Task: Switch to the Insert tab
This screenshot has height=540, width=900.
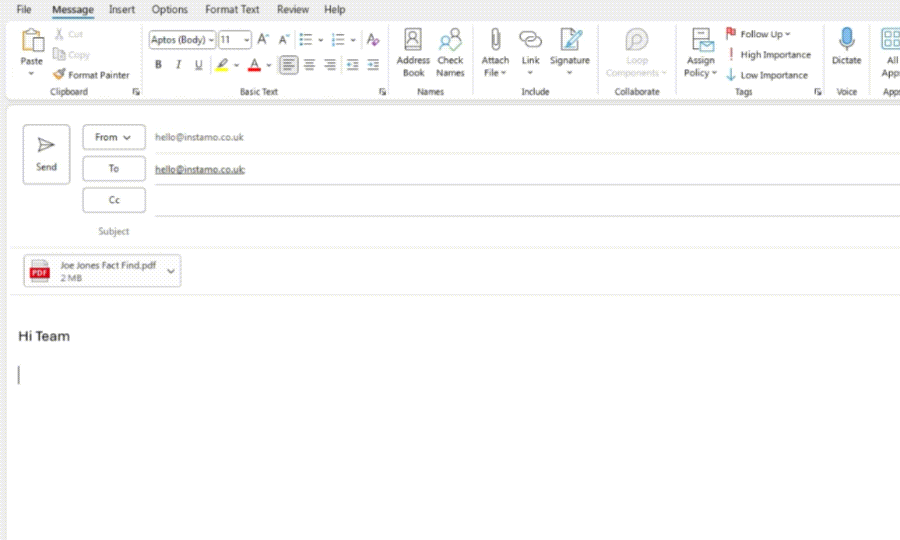Action: pyautogui.click(x=122, y=10)
